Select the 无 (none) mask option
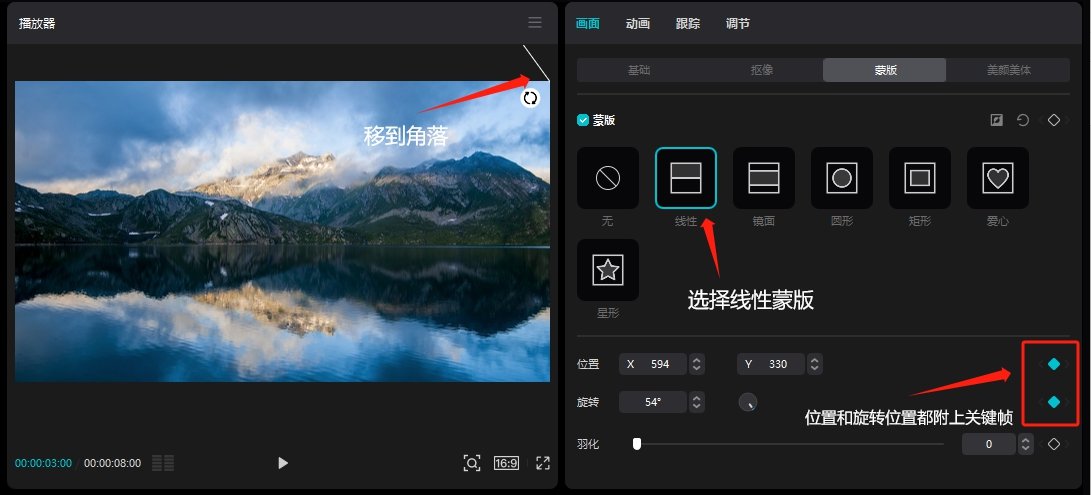This screenshot has height=495, width=1091. pyautogui.click(x=607, y=178)
